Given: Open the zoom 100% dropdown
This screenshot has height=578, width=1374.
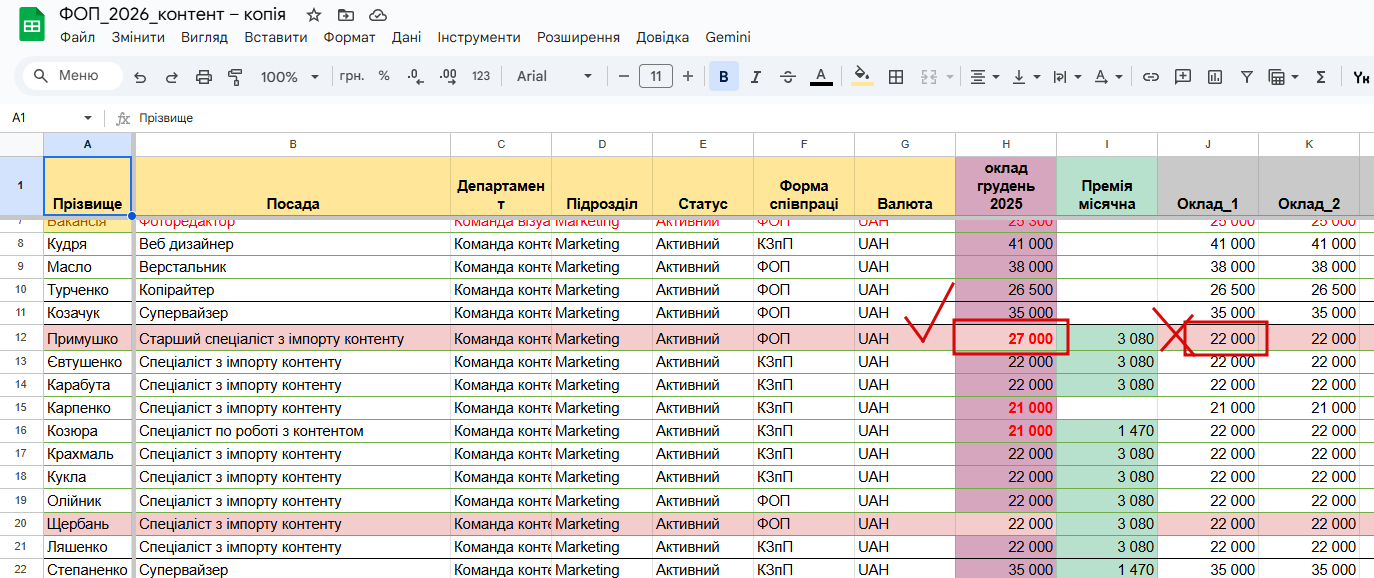Looking at the screenshot, I should [x=289, y=77].
